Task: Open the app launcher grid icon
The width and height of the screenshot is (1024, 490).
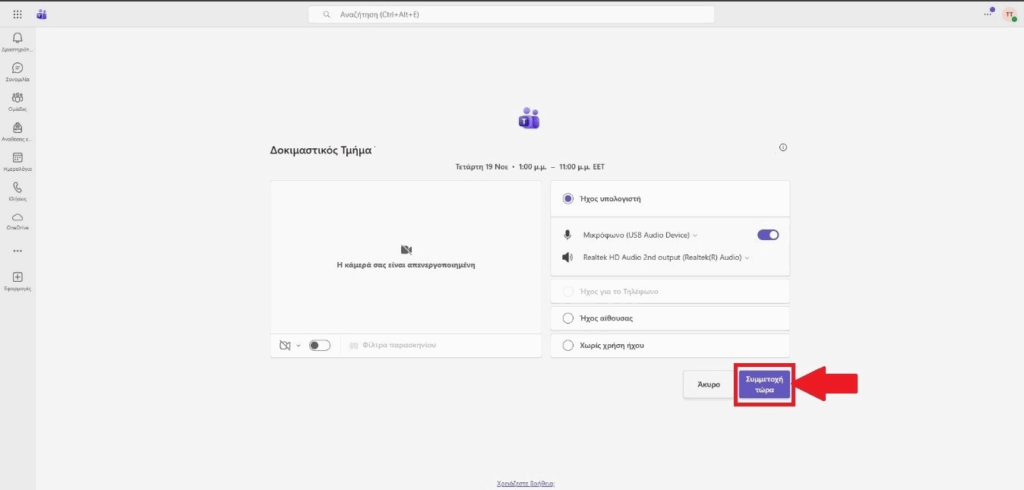Action: [17, 14]
